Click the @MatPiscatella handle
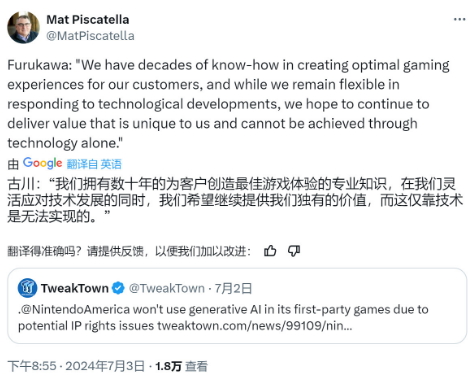 [90, 36]
